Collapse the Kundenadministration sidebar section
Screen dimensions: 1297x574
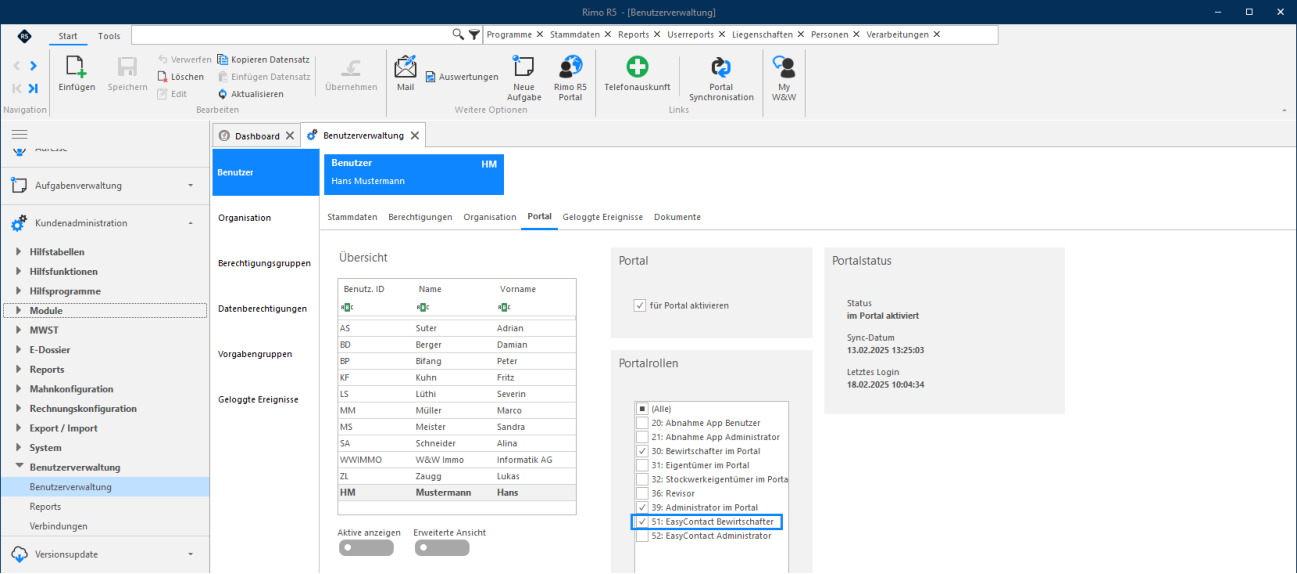coord(104,224)
